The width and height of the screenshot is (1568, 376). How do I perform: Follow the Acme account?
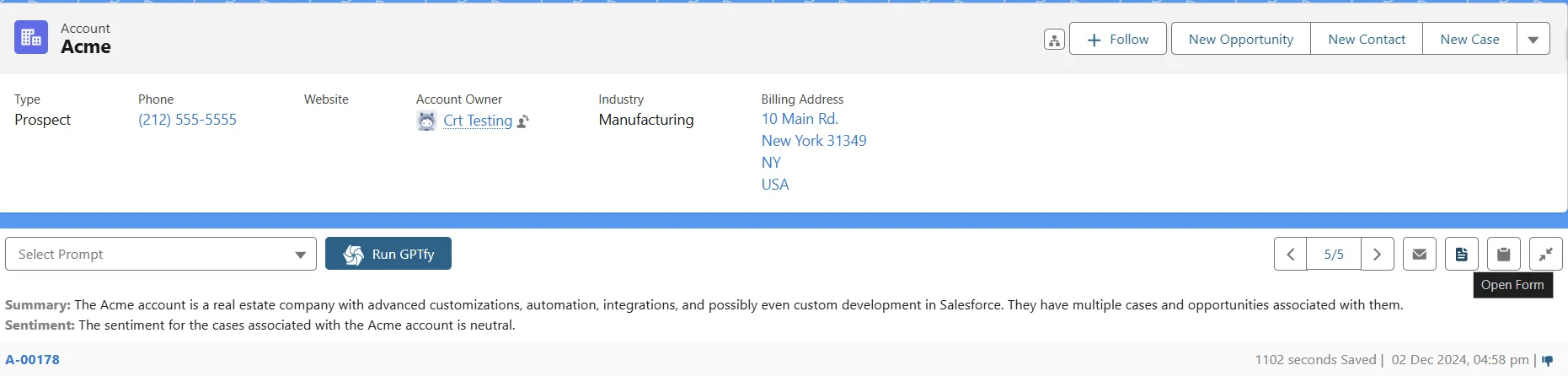(1118, 40)
